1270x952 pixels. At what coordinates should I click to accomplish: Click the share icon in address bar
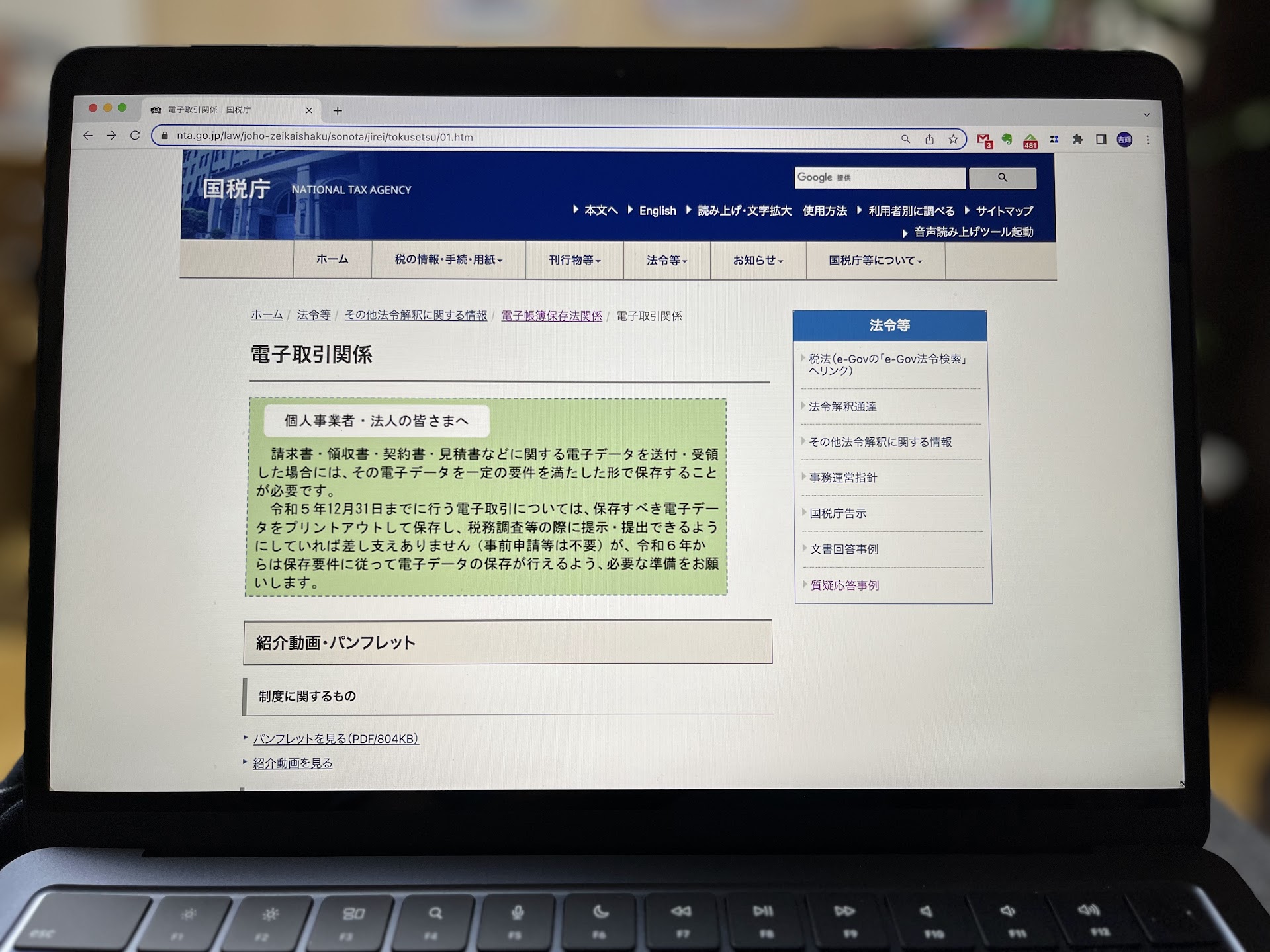point(929,139)
